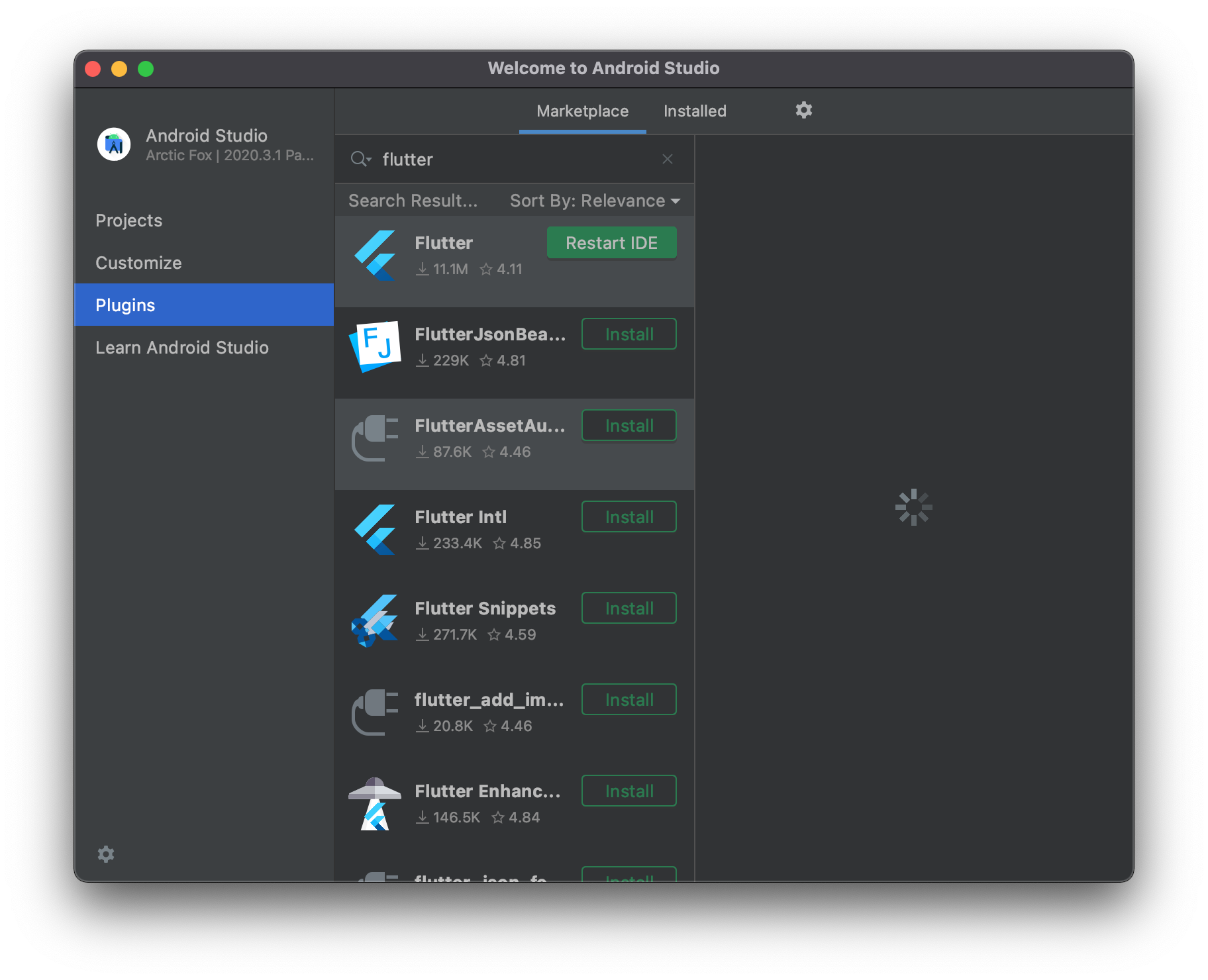Image resolution: width=1208 pixels, height=980 pixels.
Task: Open the options gear in the sidebar bottom
Action: (106, 854)
